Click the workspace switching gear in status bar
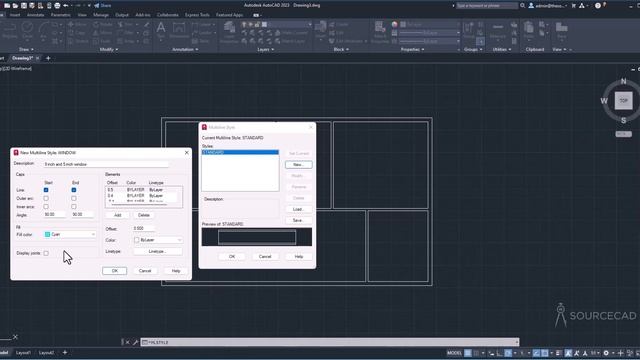 pyautogui.click(x=606, y=353)
